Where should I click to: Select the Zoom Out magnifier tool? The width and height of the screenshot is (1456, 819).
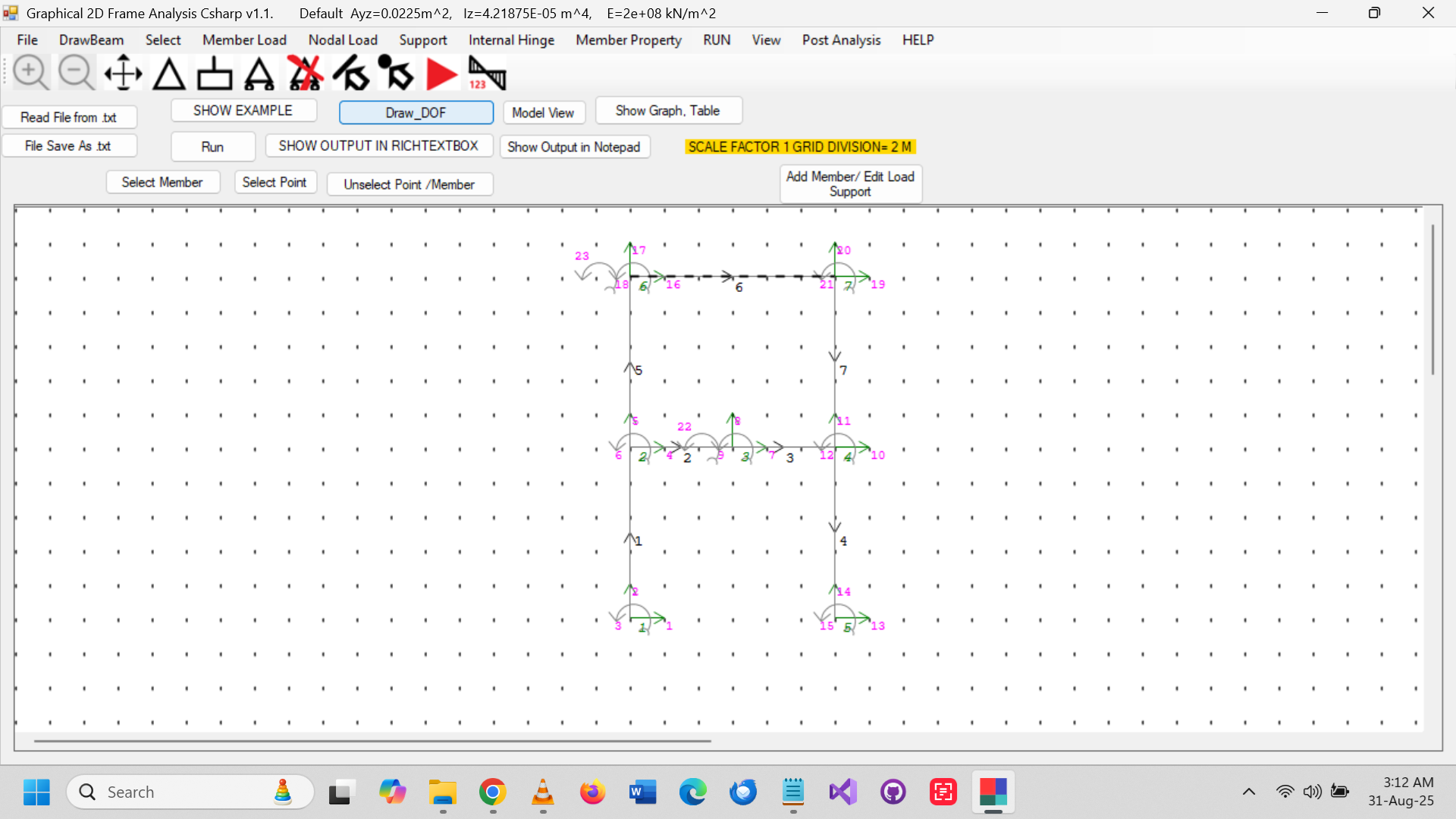(x=76, y=71)
